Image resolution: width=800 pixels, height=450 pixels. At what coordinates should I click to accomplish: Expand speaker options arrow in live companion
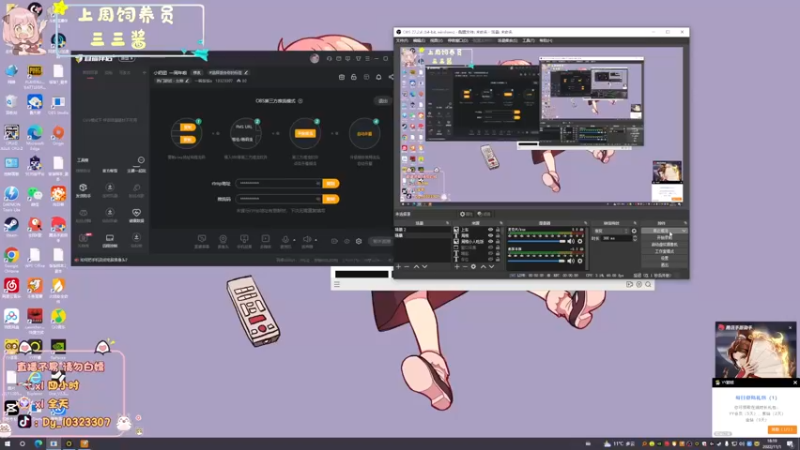(x=316, y=240)
